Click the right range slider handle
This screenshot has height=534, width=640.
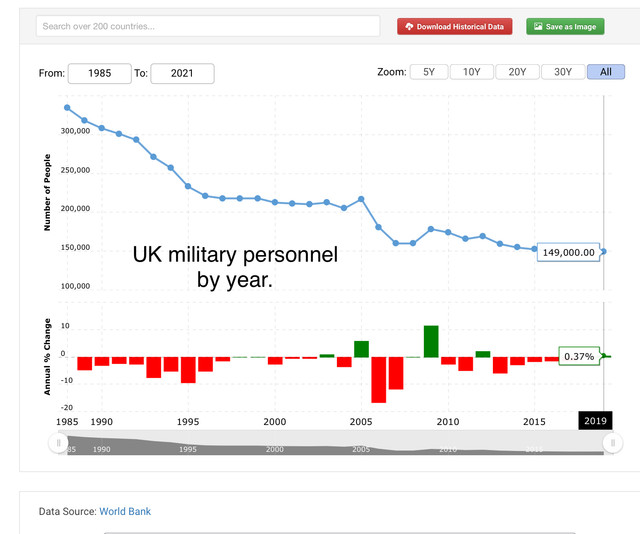[613, 443]
